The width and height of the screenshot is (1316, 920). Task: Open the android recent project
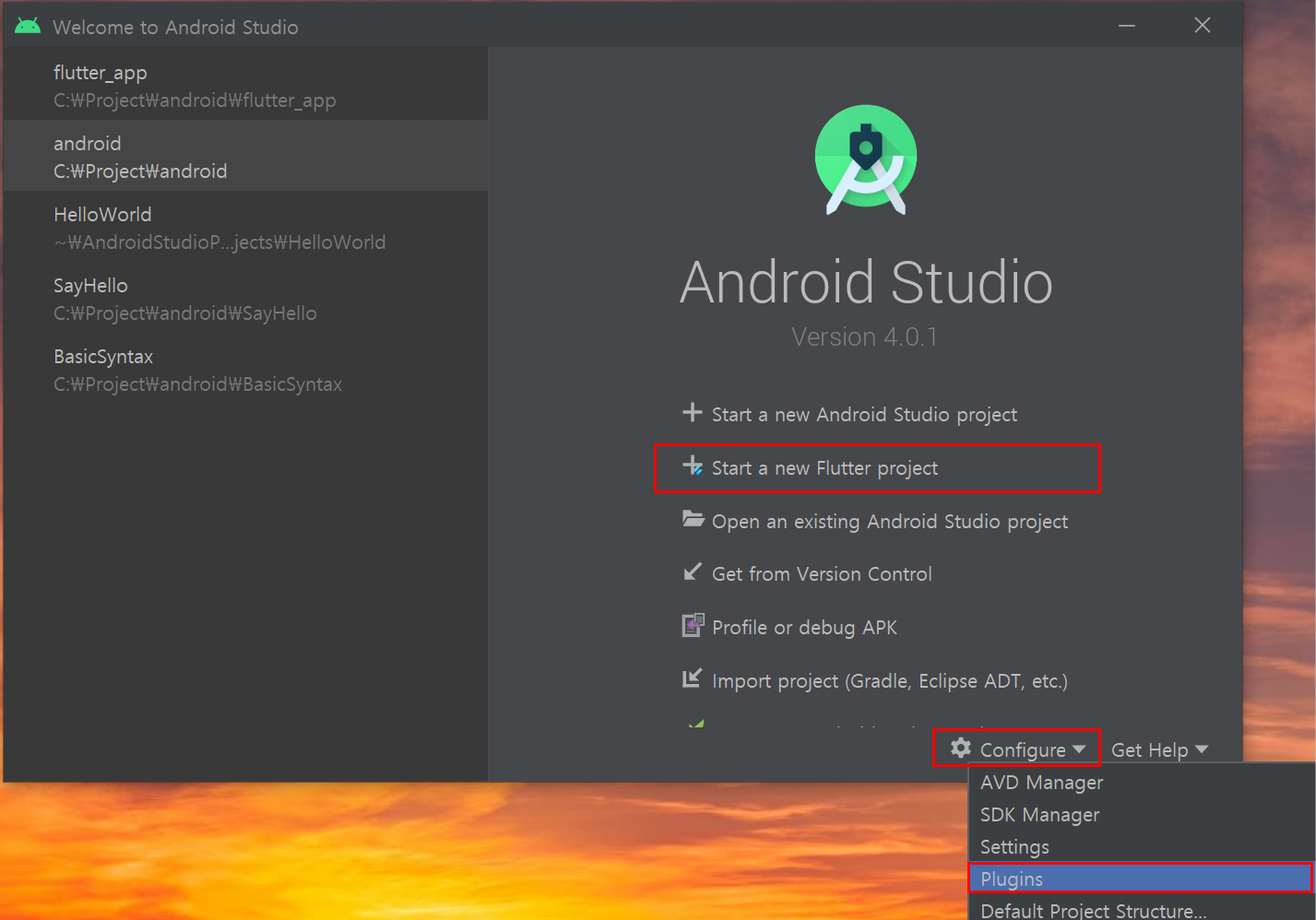245,156
